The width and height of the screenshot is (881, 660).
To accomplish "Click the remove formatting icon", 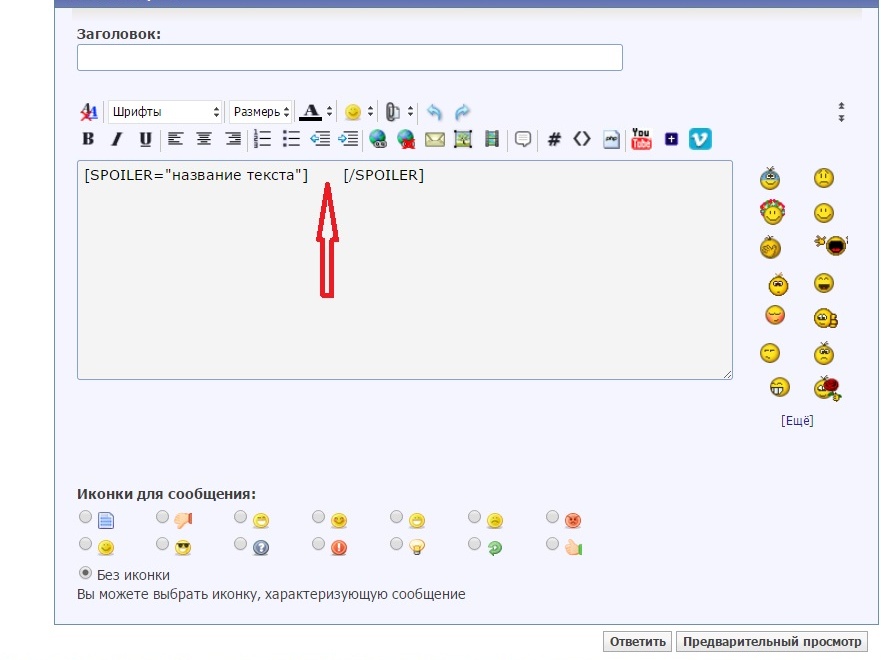I will 89,112.
